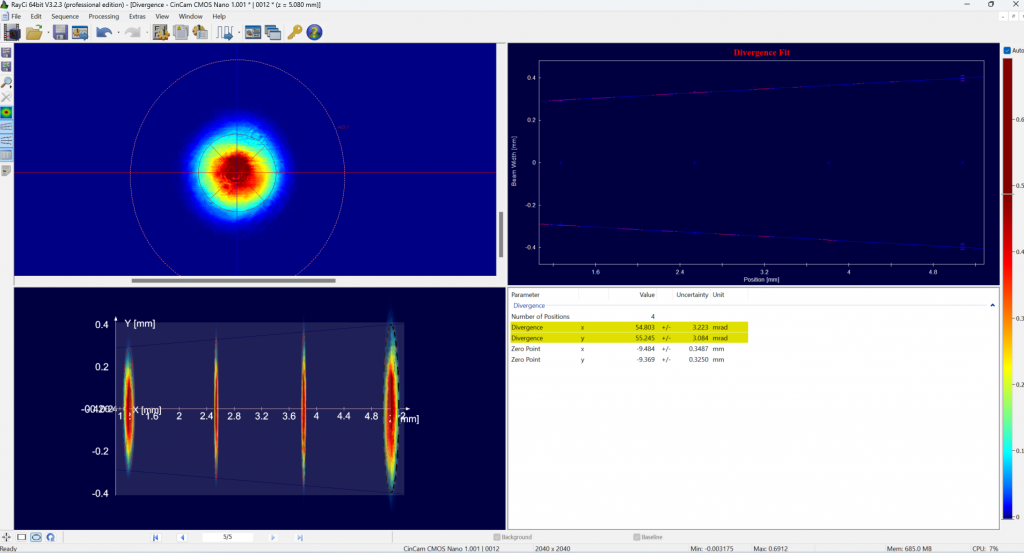Toggle the 2D beam profile view icon

click(x=7, y=112)
